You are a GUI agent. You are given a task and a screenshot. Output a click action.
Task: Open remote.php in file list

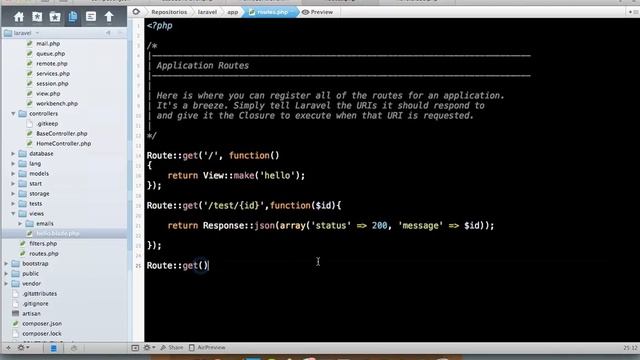pos(52,64)
